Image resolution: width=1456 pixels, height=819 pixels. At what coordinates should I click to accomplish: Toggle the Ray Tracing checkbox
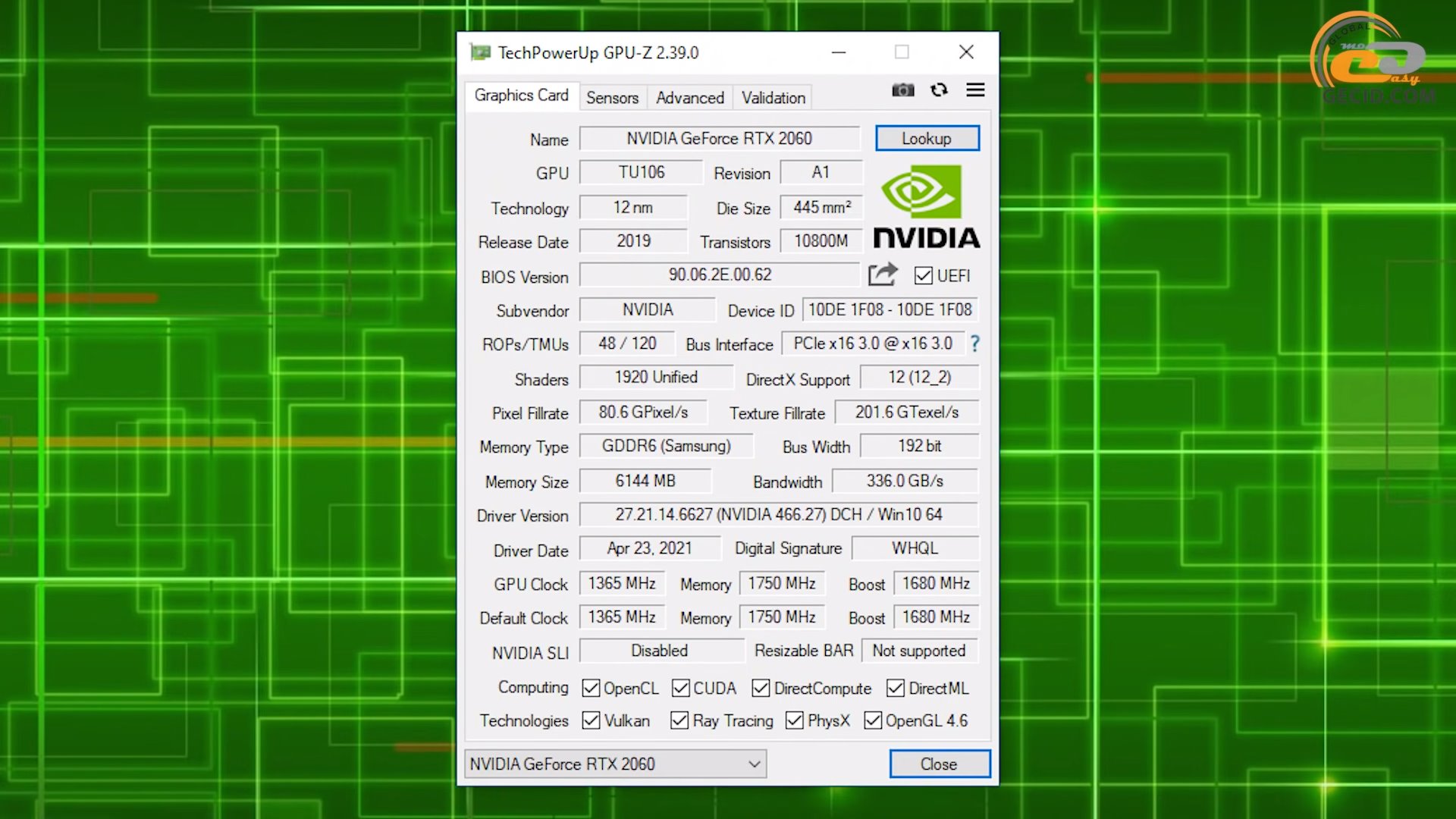click(679, 720)
